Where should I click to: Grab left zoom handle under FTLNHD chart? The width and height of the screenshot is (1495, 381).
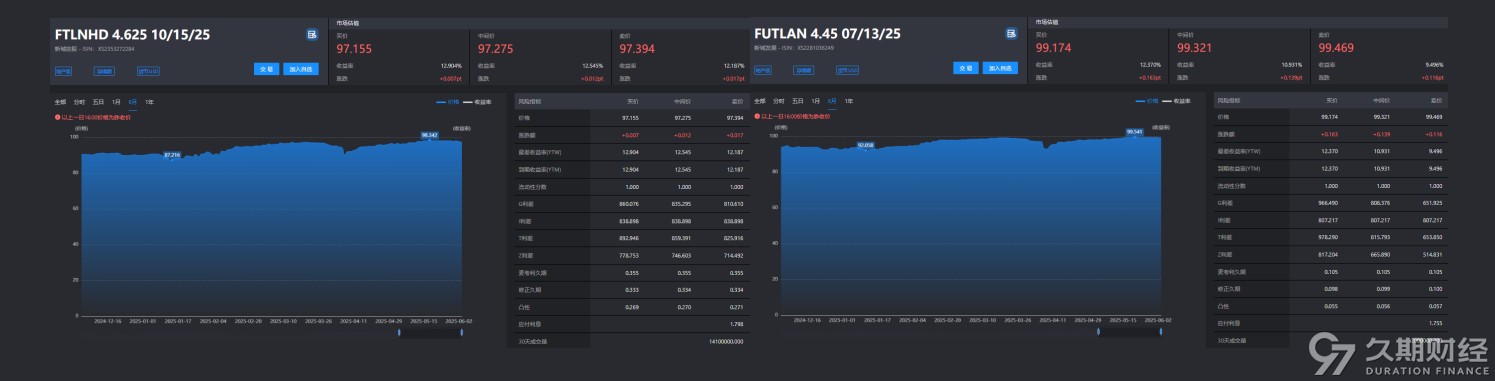coord(399,332)
